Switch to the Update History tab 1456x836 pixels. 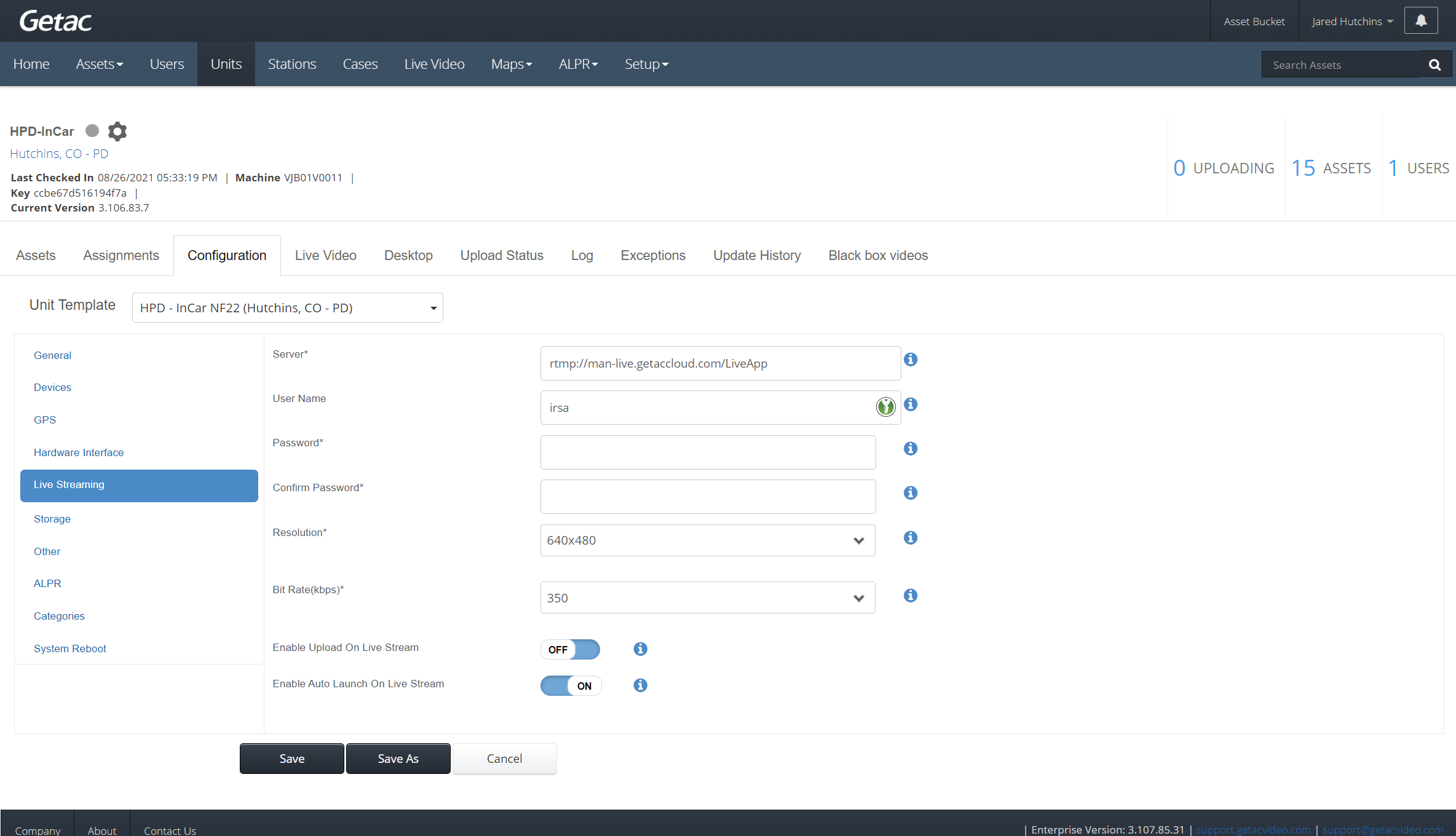[x=757, y=256]
